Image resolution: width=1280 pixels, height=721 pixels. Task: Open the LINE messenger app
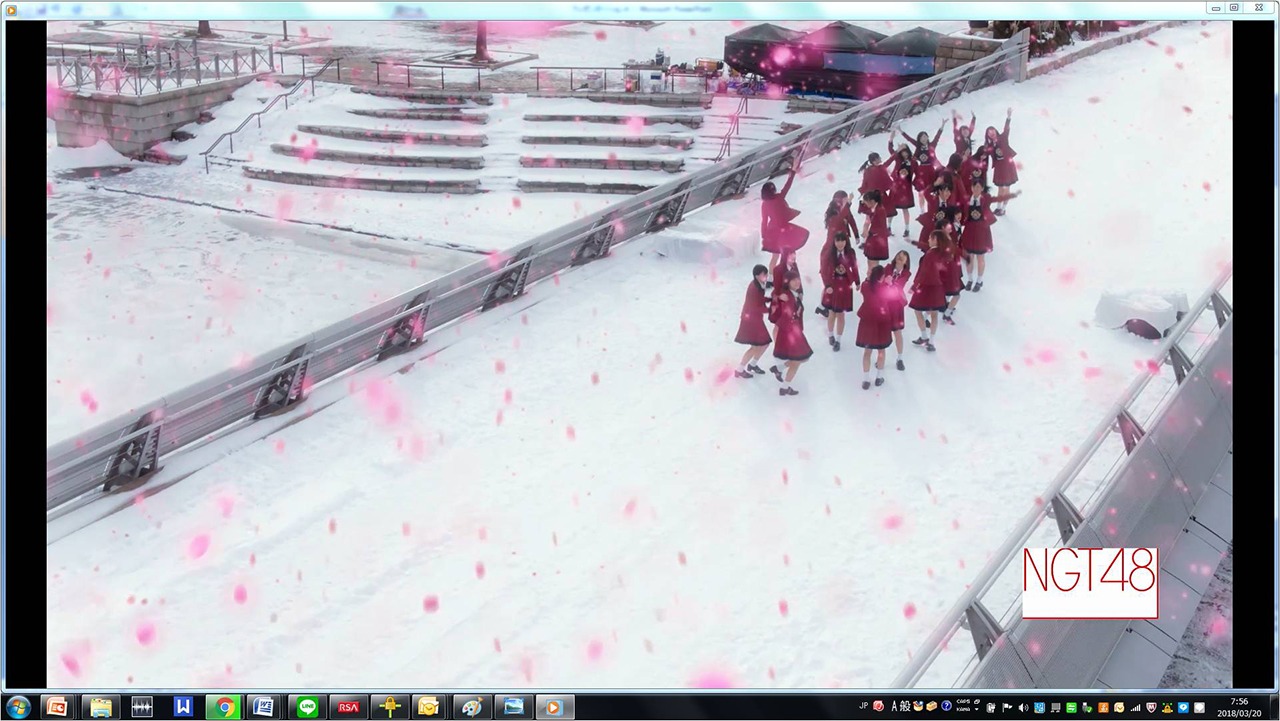(307, 707)
